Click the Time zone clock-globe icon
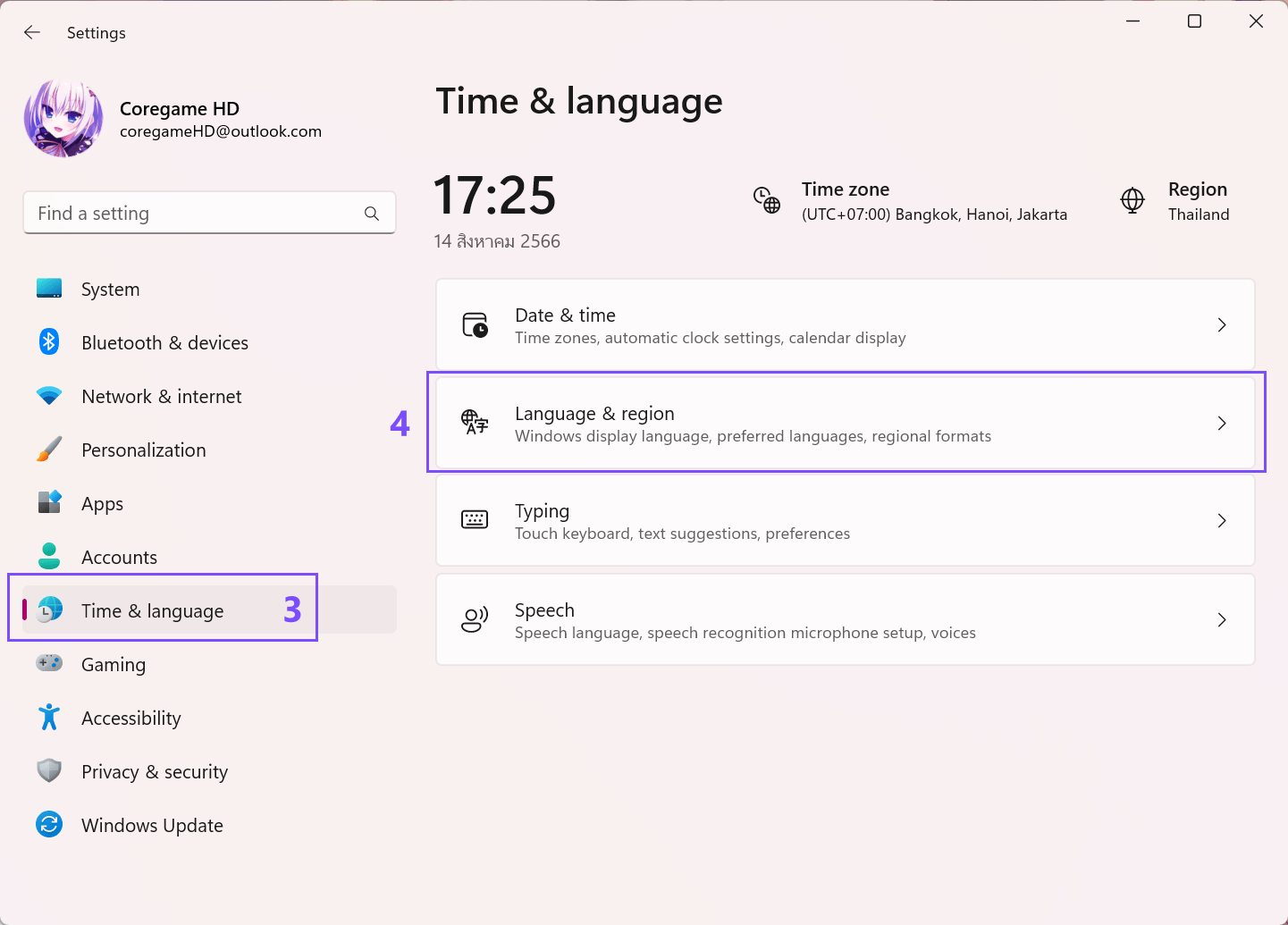The height and width of the screenshot is (925, 1288). click(767, 201)
